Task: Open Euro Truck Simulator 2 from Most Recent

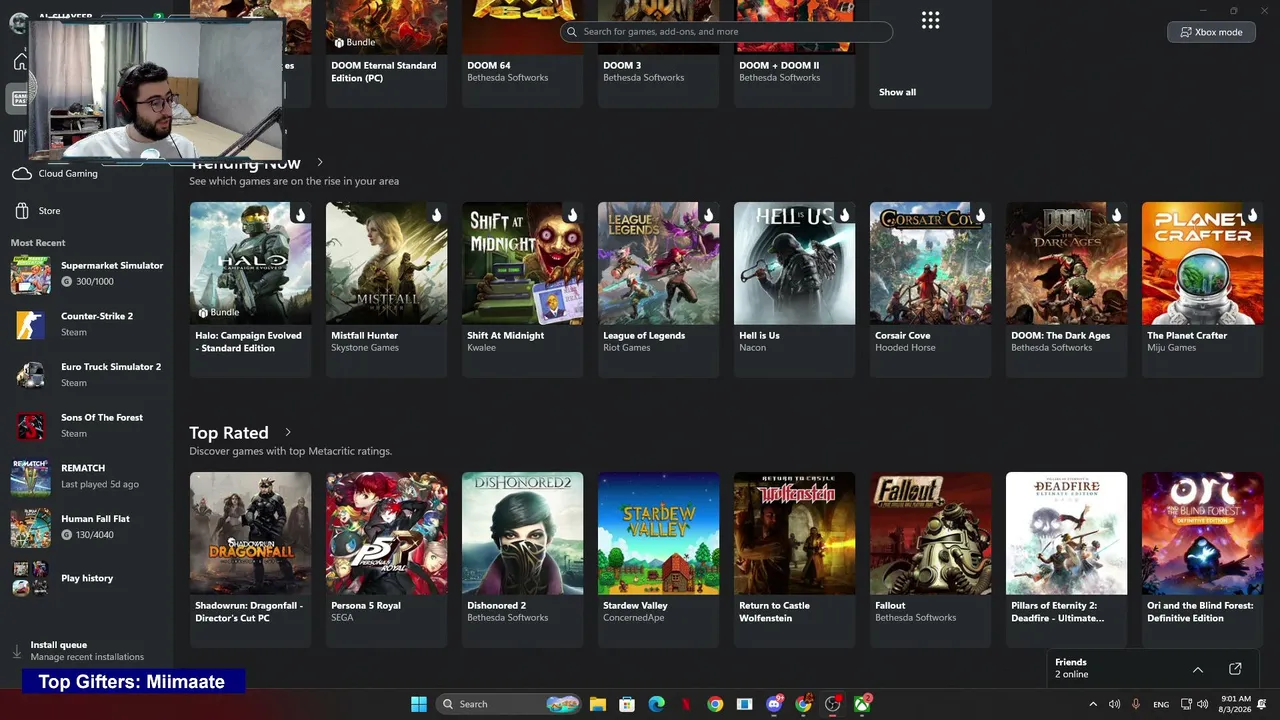Action: (x=86, y=374)
